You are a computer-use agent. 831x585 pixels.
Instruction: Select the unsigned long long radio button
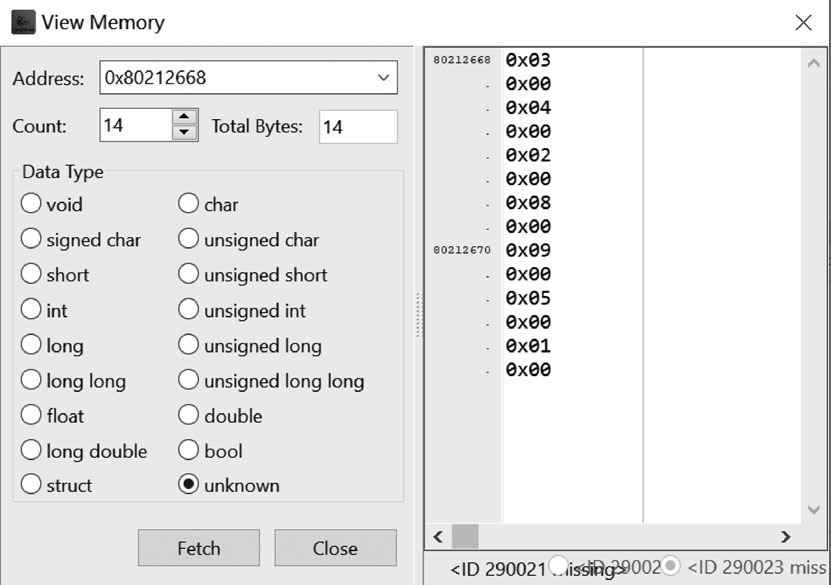pos(188,379)
